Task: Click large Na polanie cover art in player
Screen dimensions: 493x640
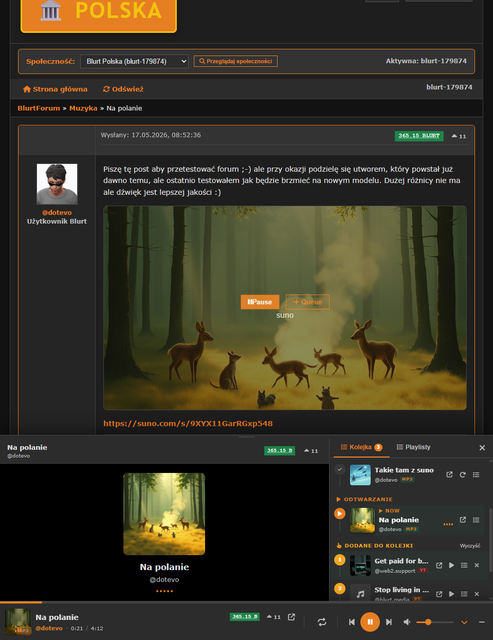Action: coord(164,514)
